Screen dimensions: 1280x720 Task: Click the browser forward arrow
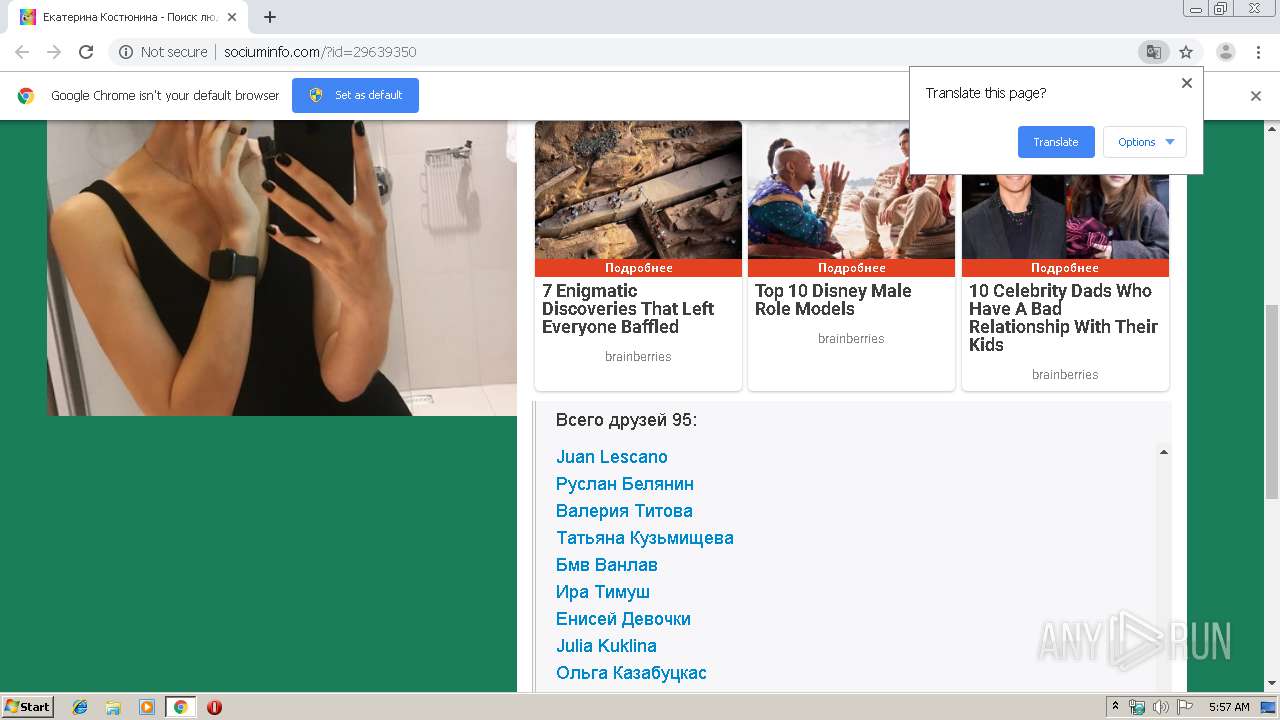click(54, 52)
